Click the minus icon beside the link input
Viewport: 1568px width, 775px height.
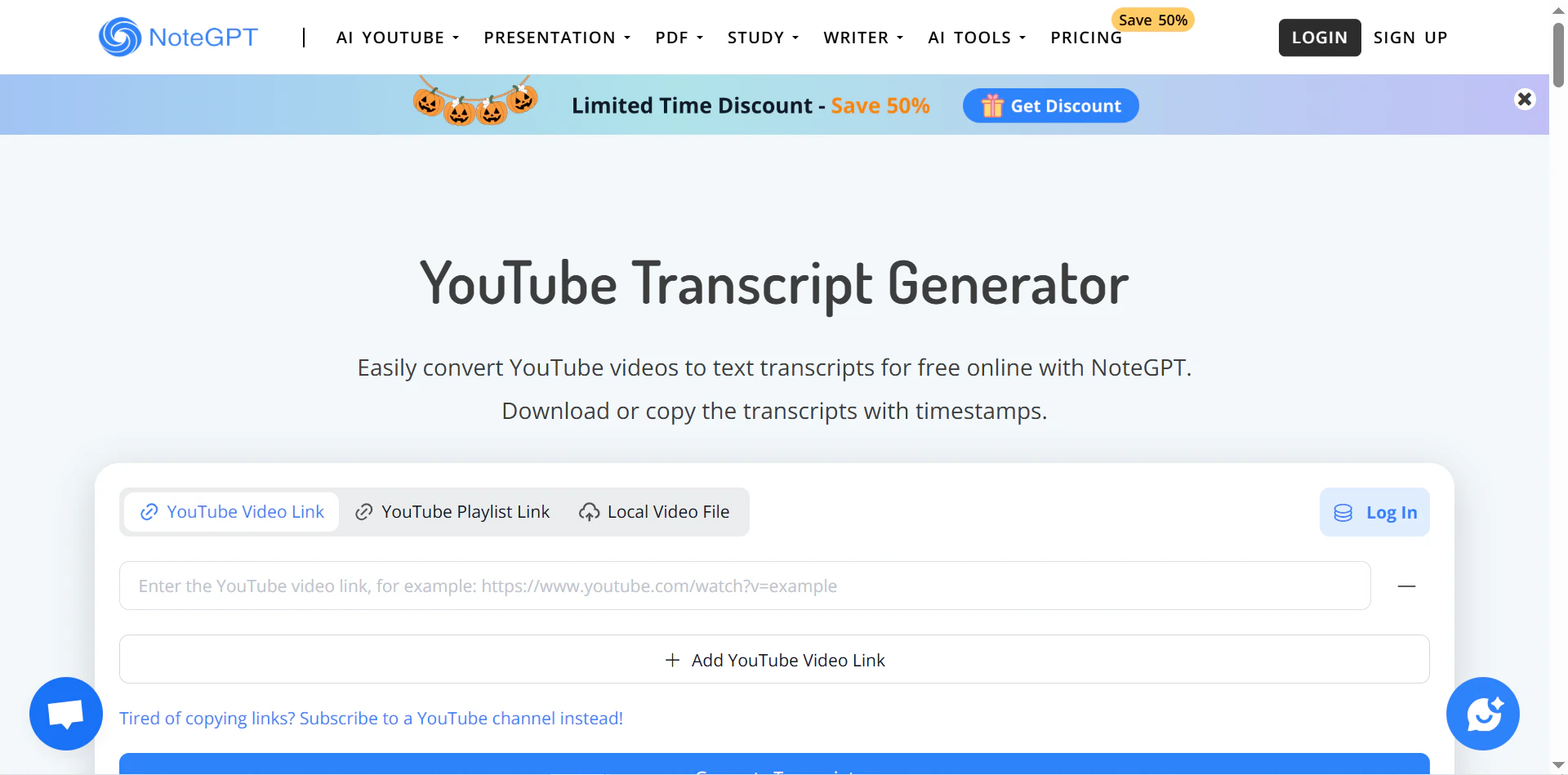1407,586
